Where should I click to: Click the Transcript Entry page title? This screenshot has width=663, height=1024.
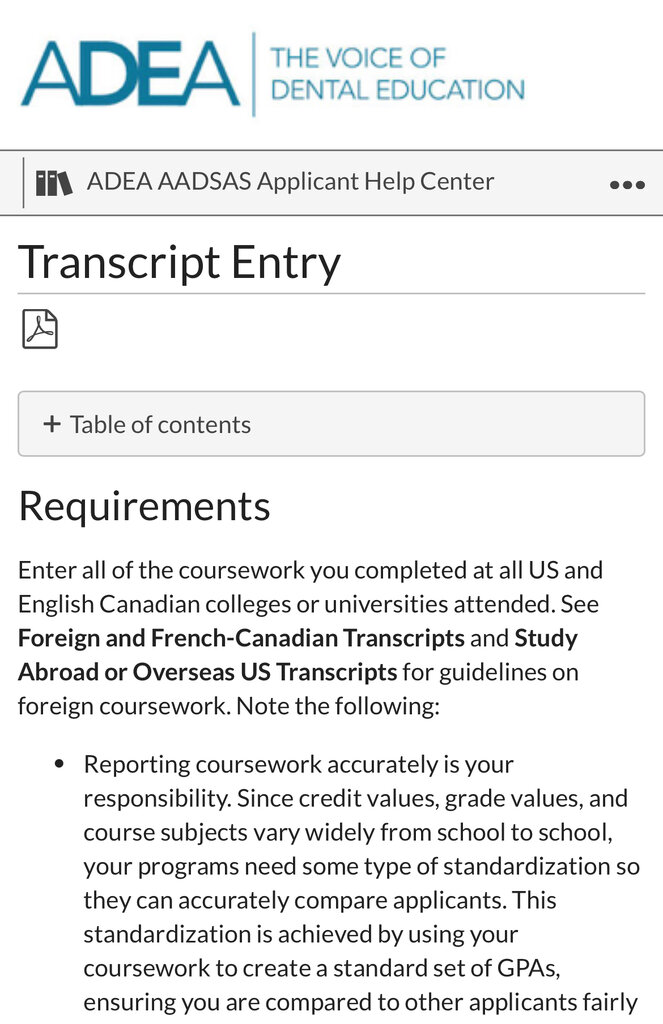coord(180,262)
